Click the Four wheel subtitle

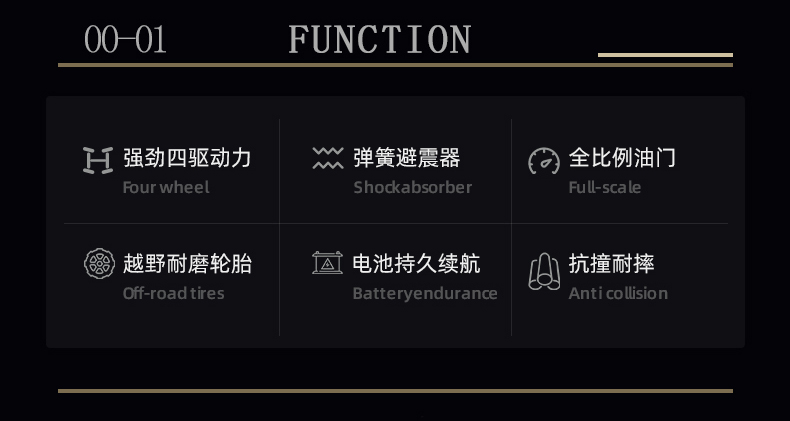point(166,187)
